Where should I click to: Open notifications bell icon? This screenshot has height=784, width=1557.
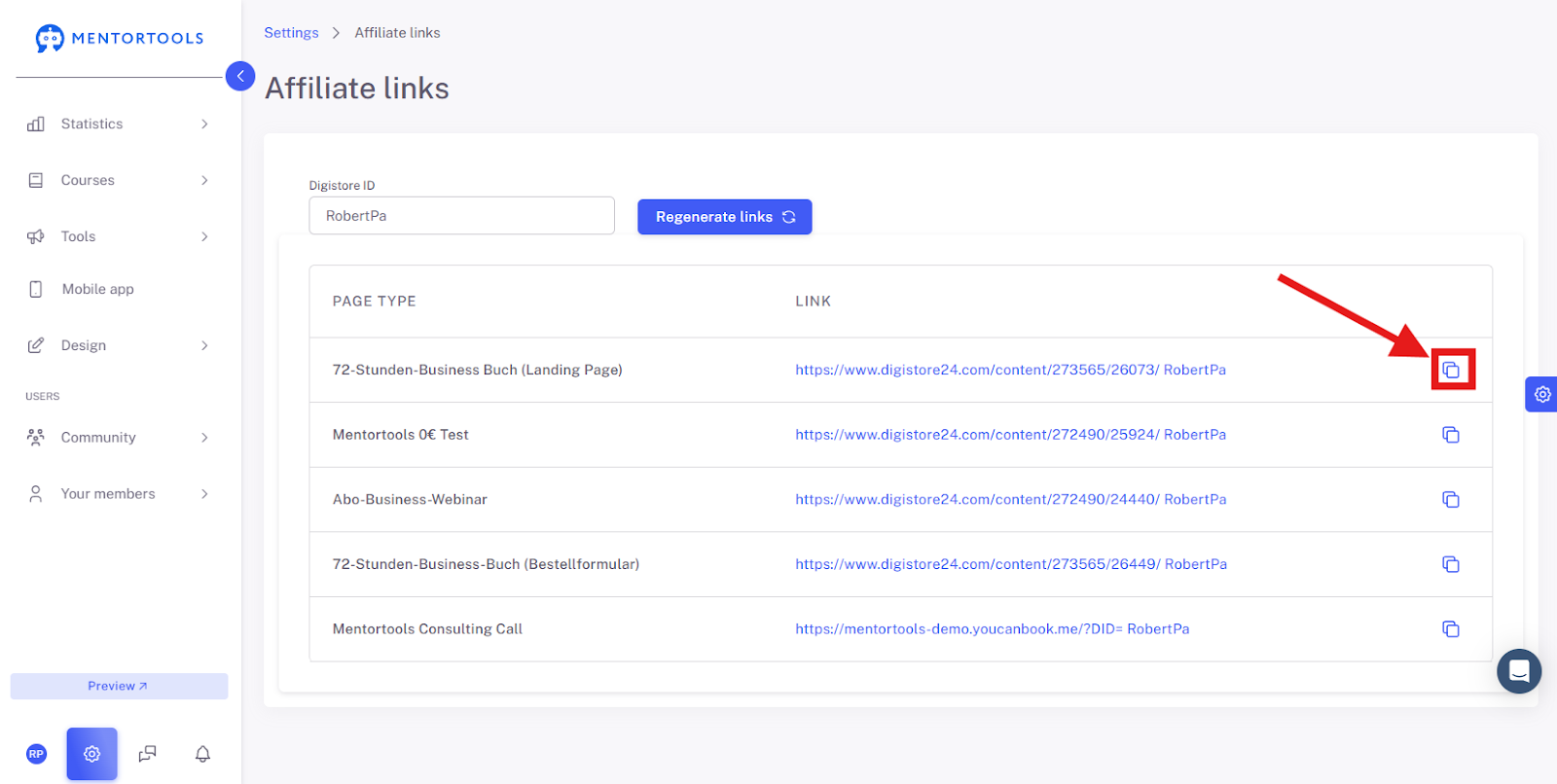coord(202,754)
